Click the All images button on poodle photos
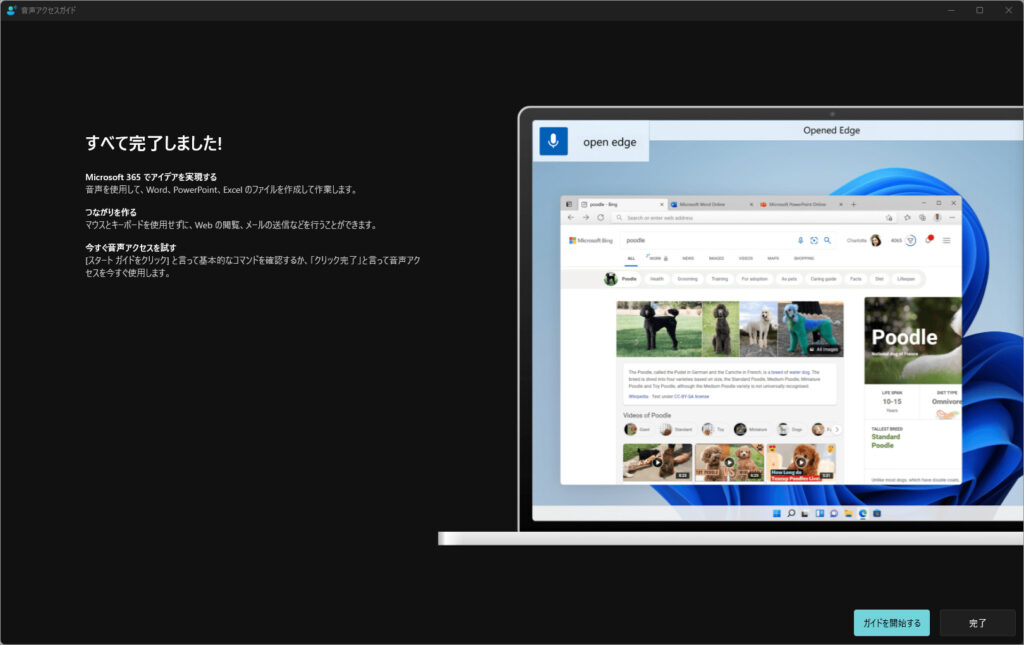The image size is (1024, 645). (825, 349)
